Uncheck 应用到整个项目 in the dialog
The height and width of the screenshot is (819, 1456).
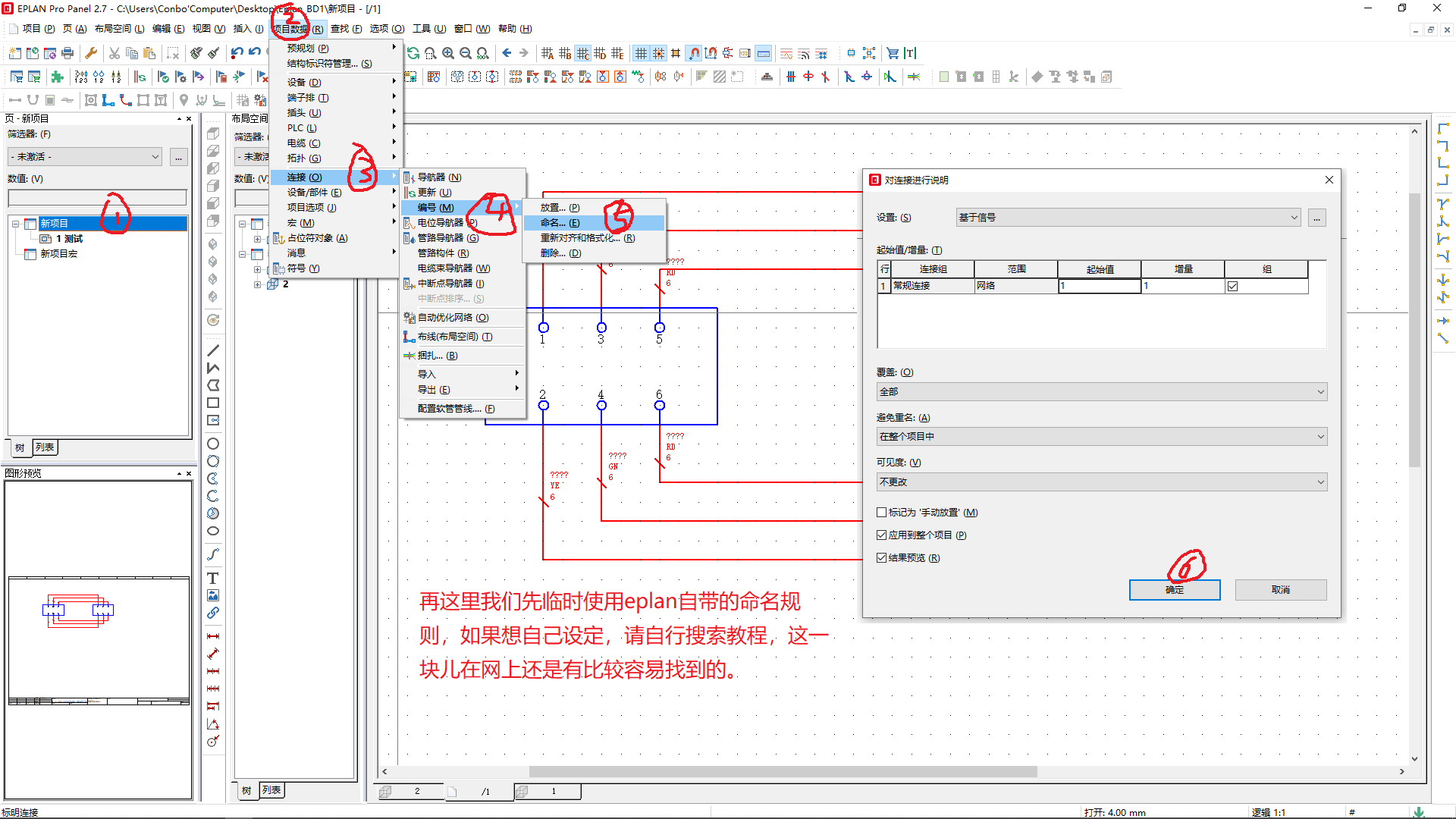[x=880, y=535]
